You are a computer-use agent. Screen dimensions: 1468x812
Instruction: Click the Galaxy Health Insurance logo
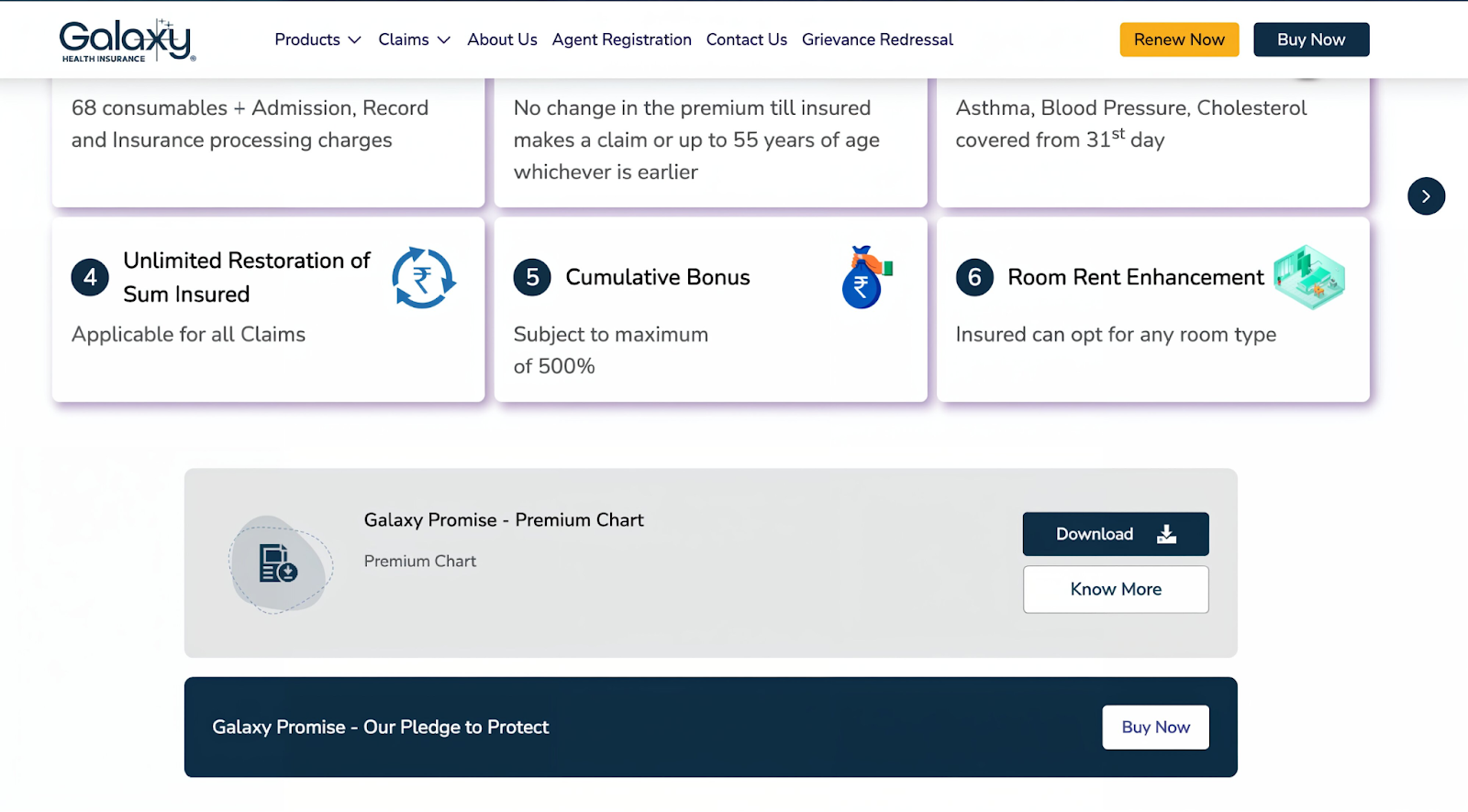tap(128, 40)
